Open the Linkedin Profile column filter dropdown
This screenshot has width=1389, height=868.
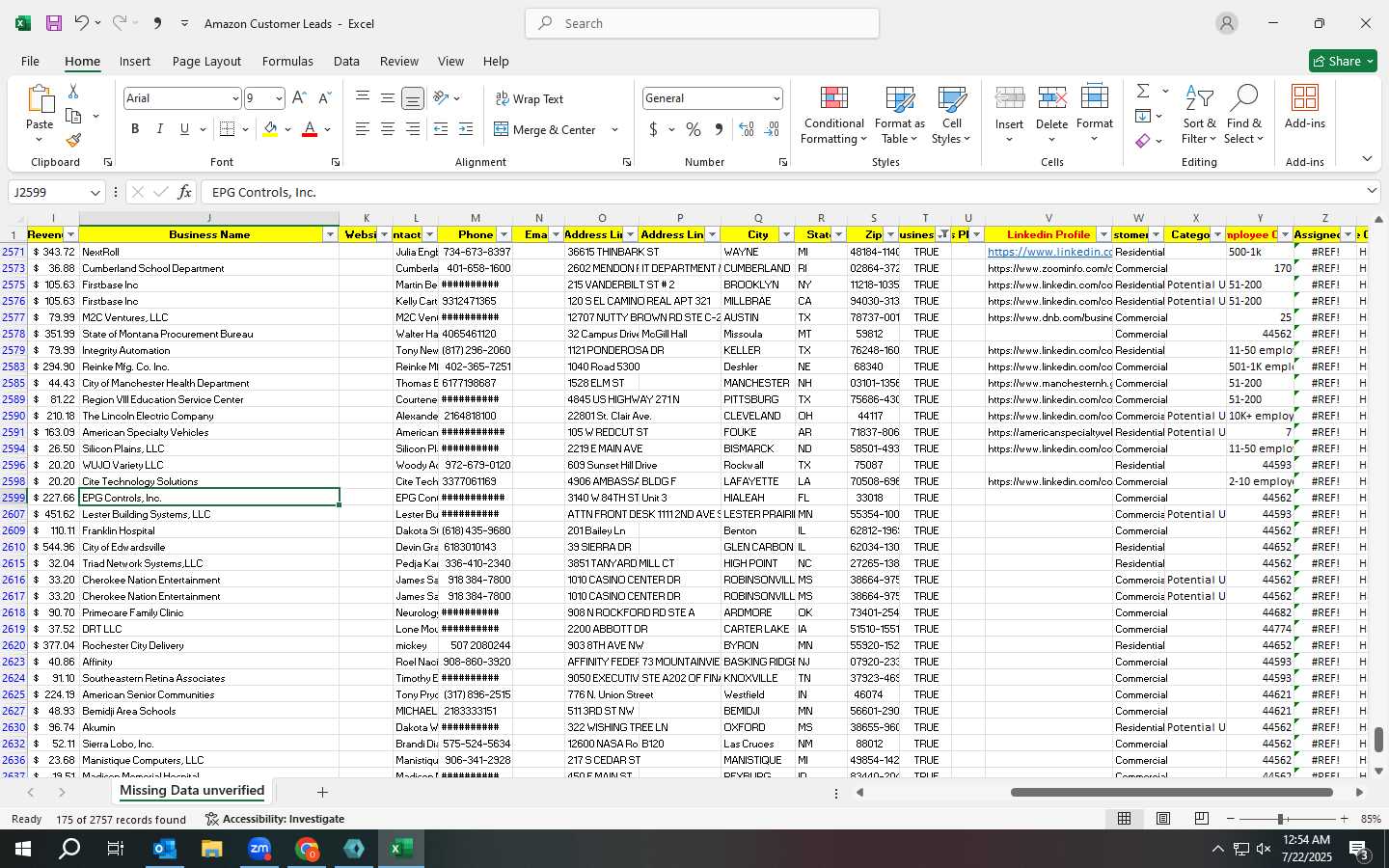tap(1103, 234)
